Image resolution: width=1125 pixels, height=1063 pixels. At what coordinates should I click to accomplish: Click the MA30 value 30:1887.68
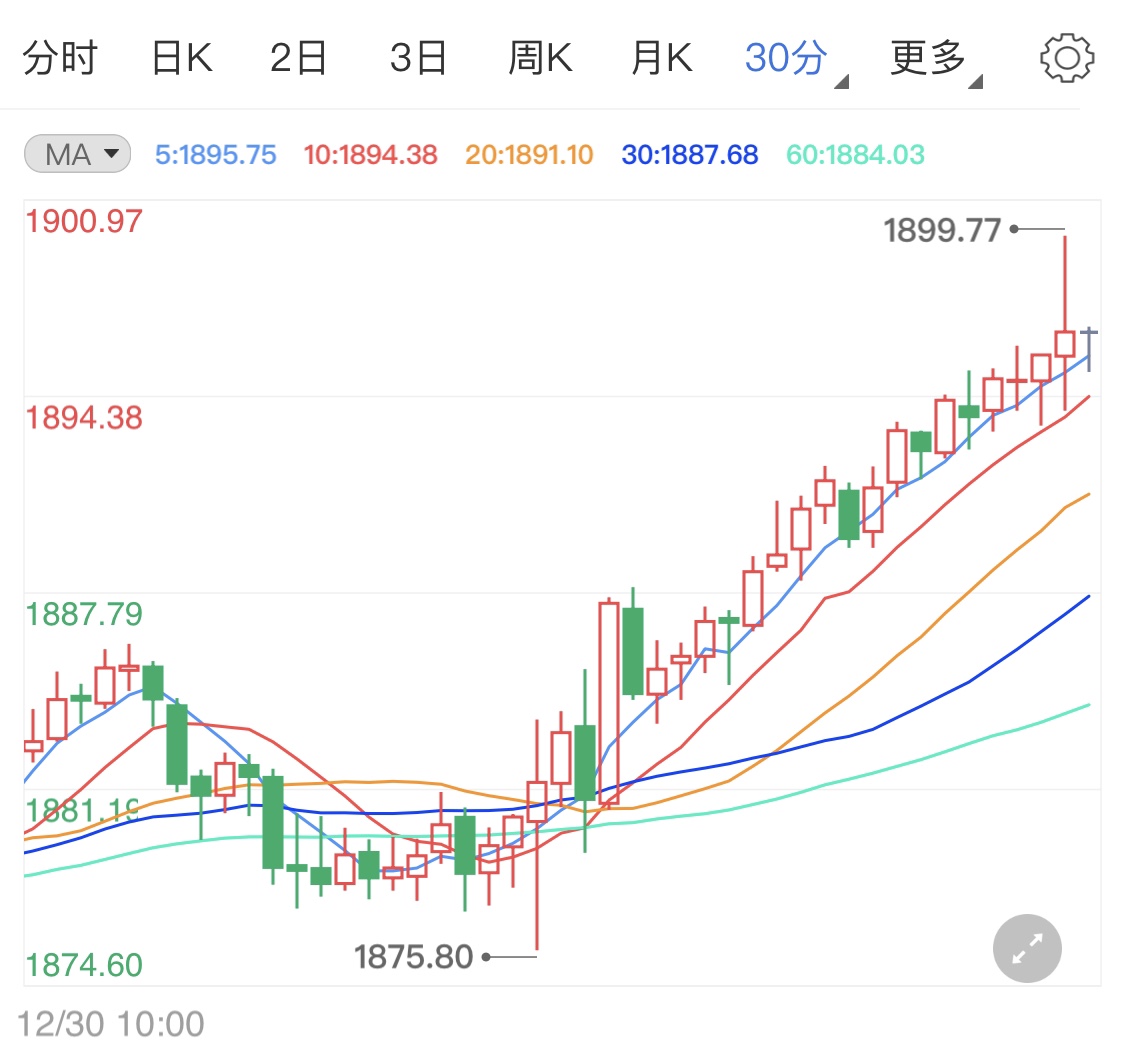click(689, 155)
